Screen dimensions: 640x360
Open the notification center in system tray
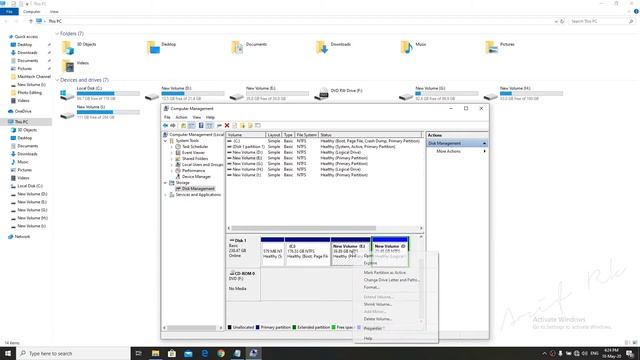pos(630,353)
